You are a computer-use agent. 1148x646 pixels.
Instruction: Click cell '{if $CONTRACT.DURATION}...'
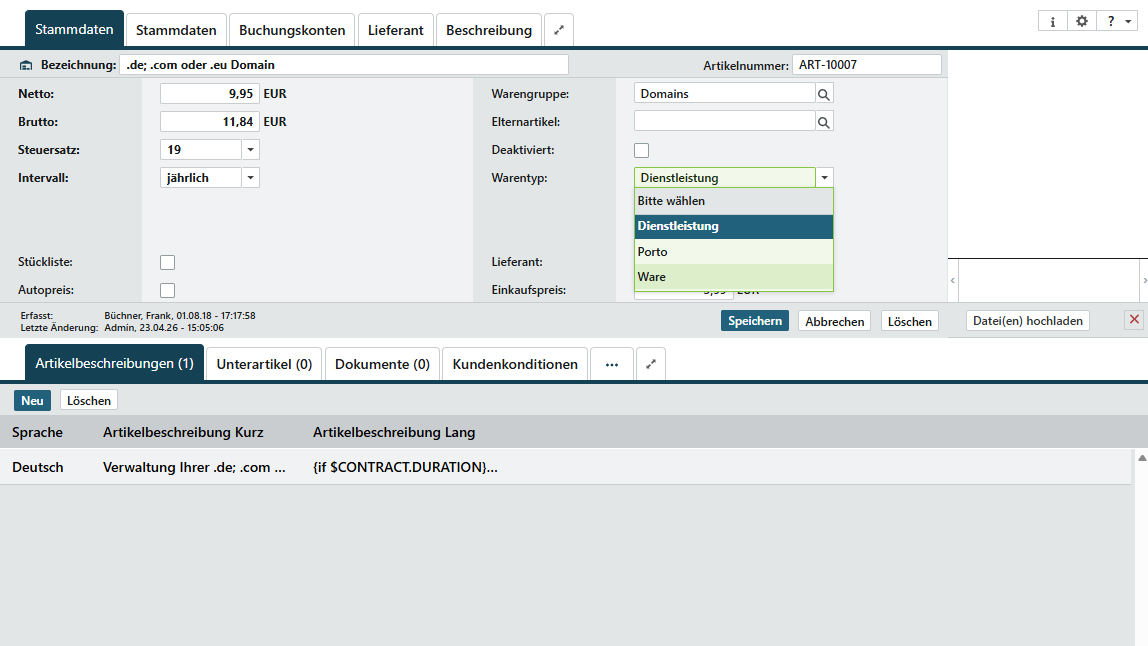tap(405, 467)
